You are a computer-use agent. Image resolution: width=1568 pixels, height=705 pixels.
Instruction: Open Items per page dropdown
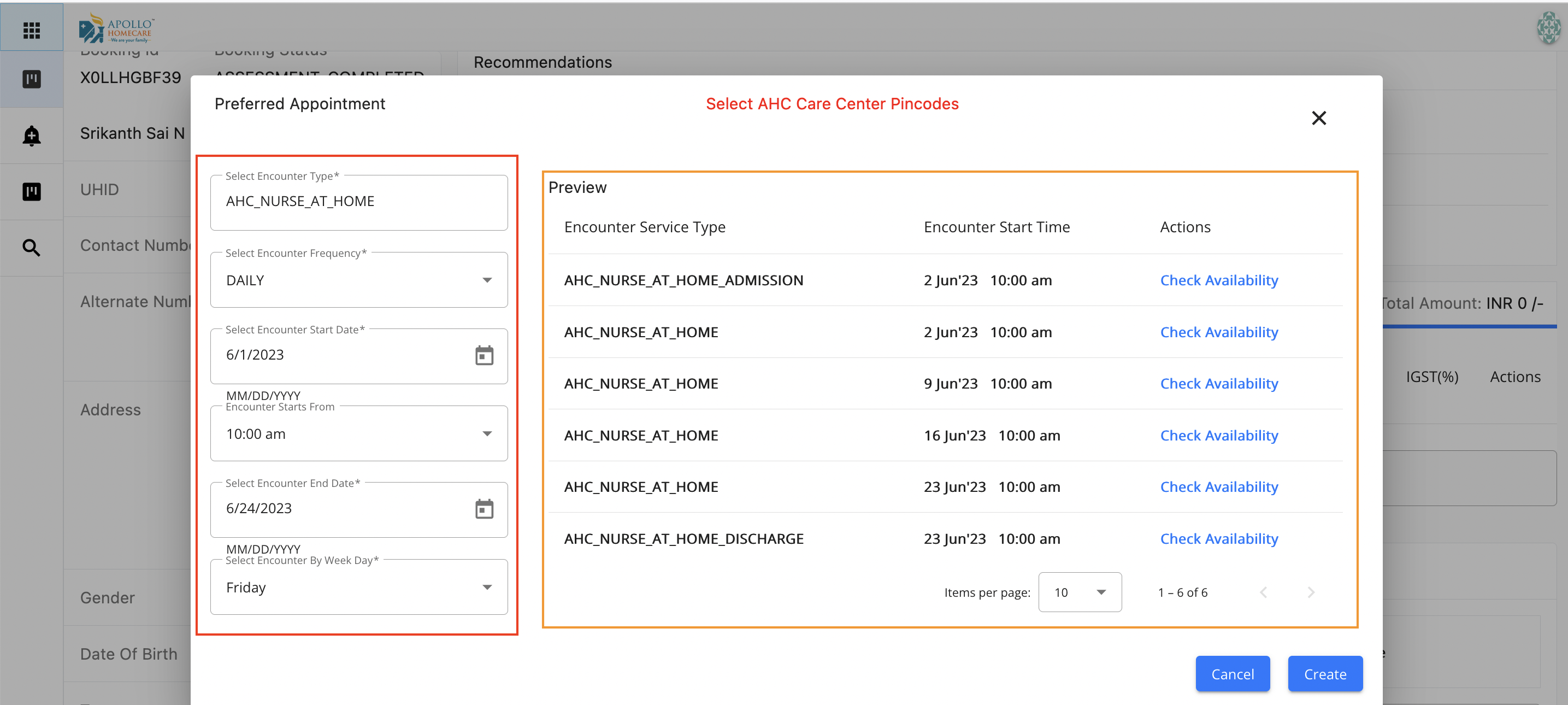(1079, 592)
